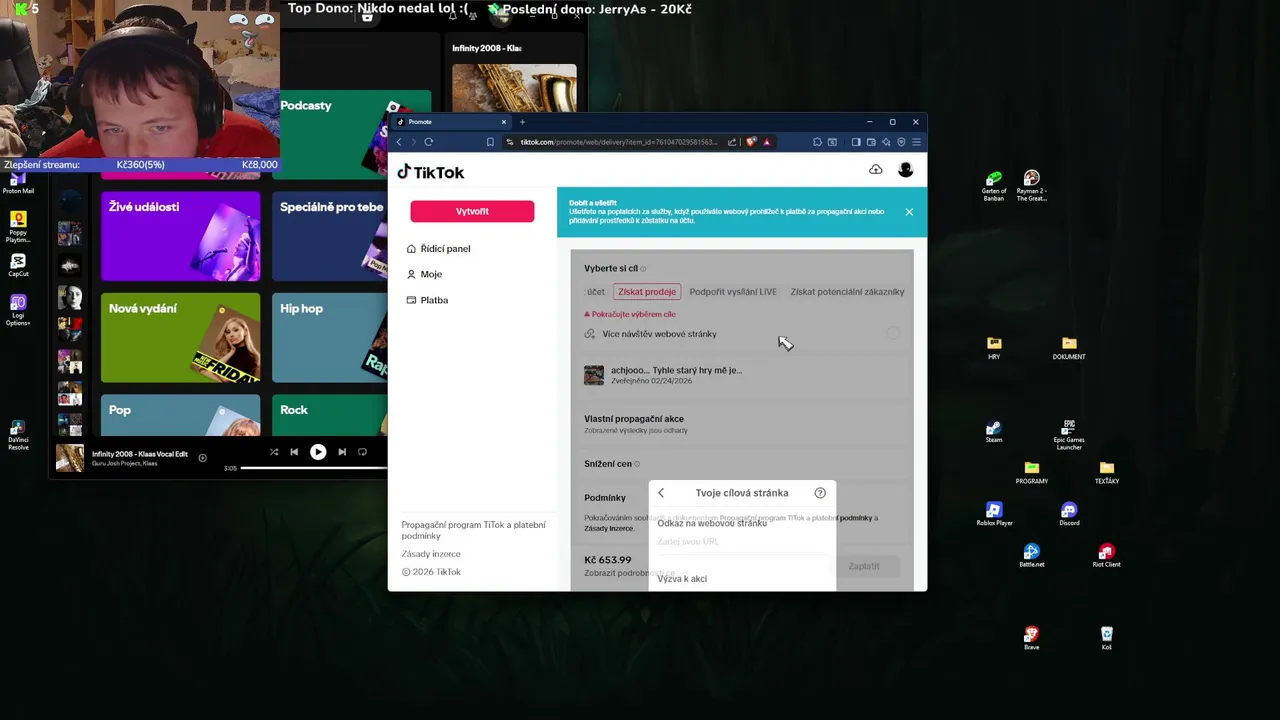Open the Roblox Player desktop shortcut
The width and height of the screenshot is (1280, 720).
point(994,514)
